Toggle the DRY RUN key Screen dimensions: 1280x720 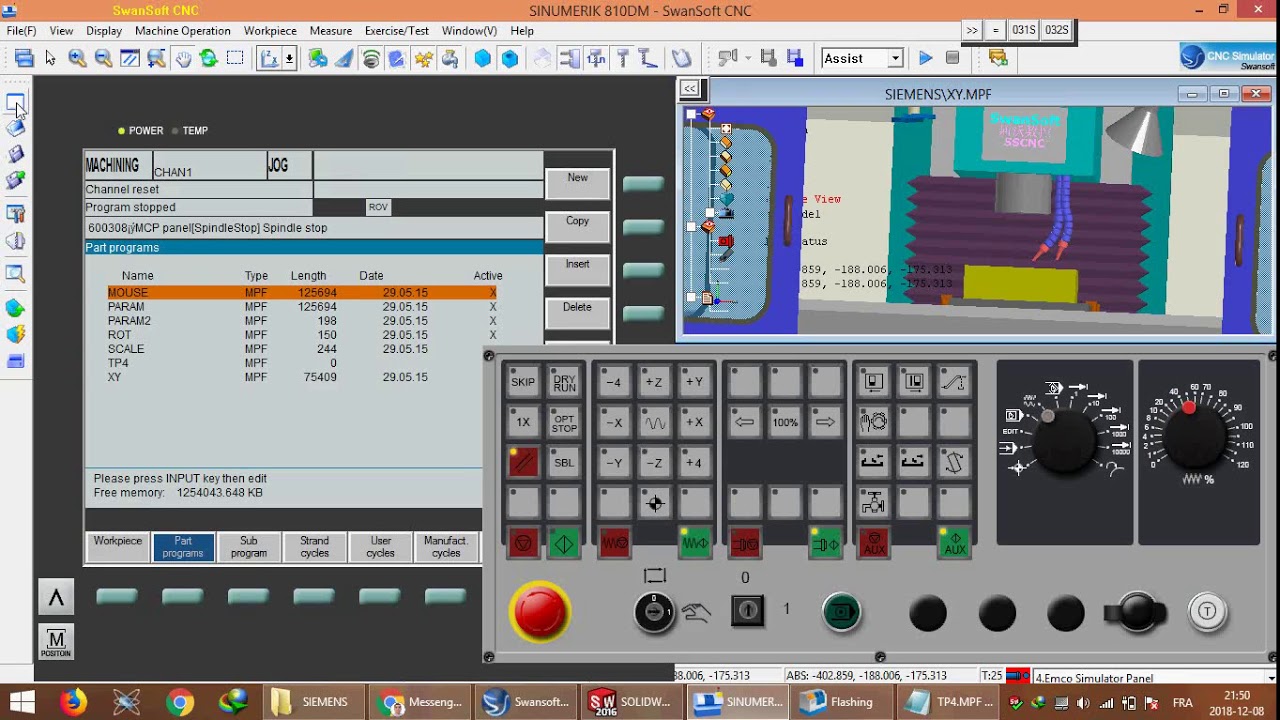pyautogui.click(x=564, y=382)
